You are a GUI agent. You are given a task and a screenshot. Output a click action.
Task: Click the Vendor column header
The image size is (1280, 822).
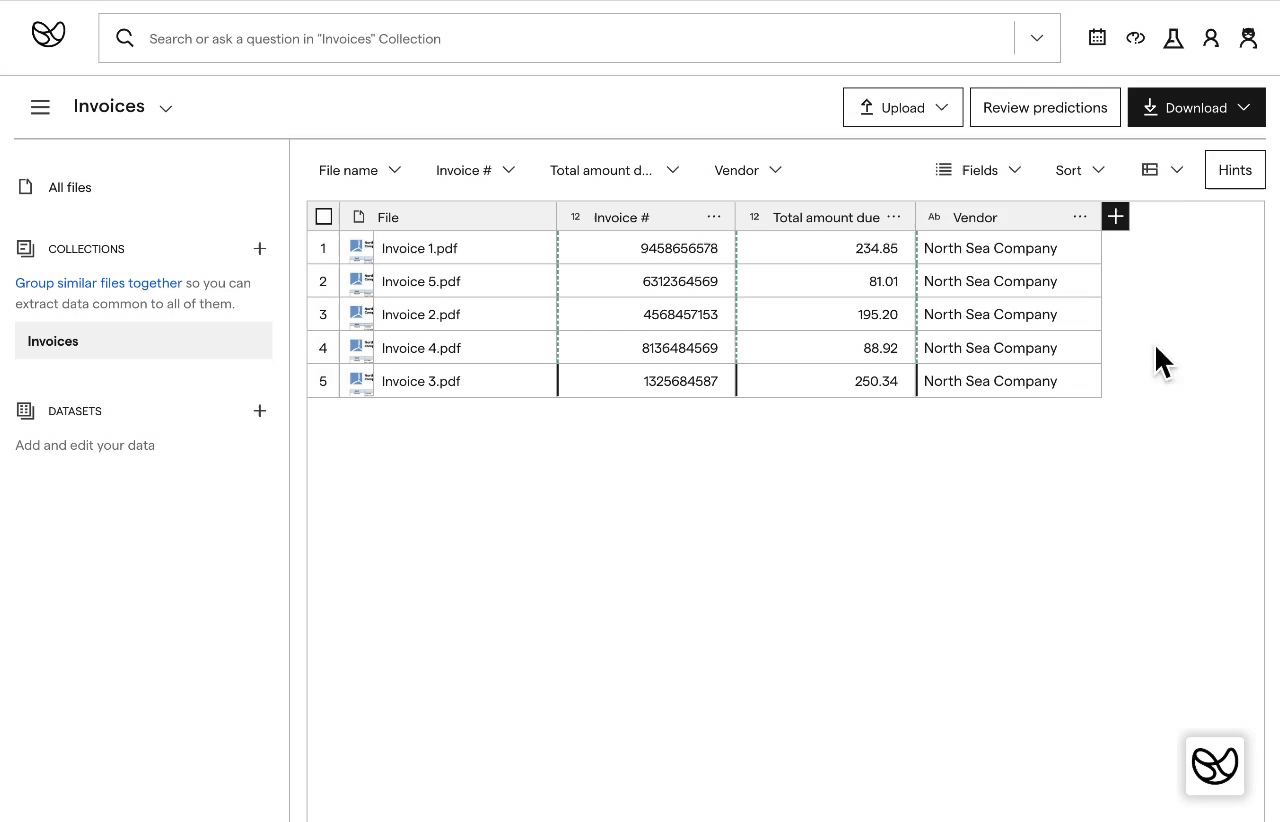click(x=1008, y=216)
